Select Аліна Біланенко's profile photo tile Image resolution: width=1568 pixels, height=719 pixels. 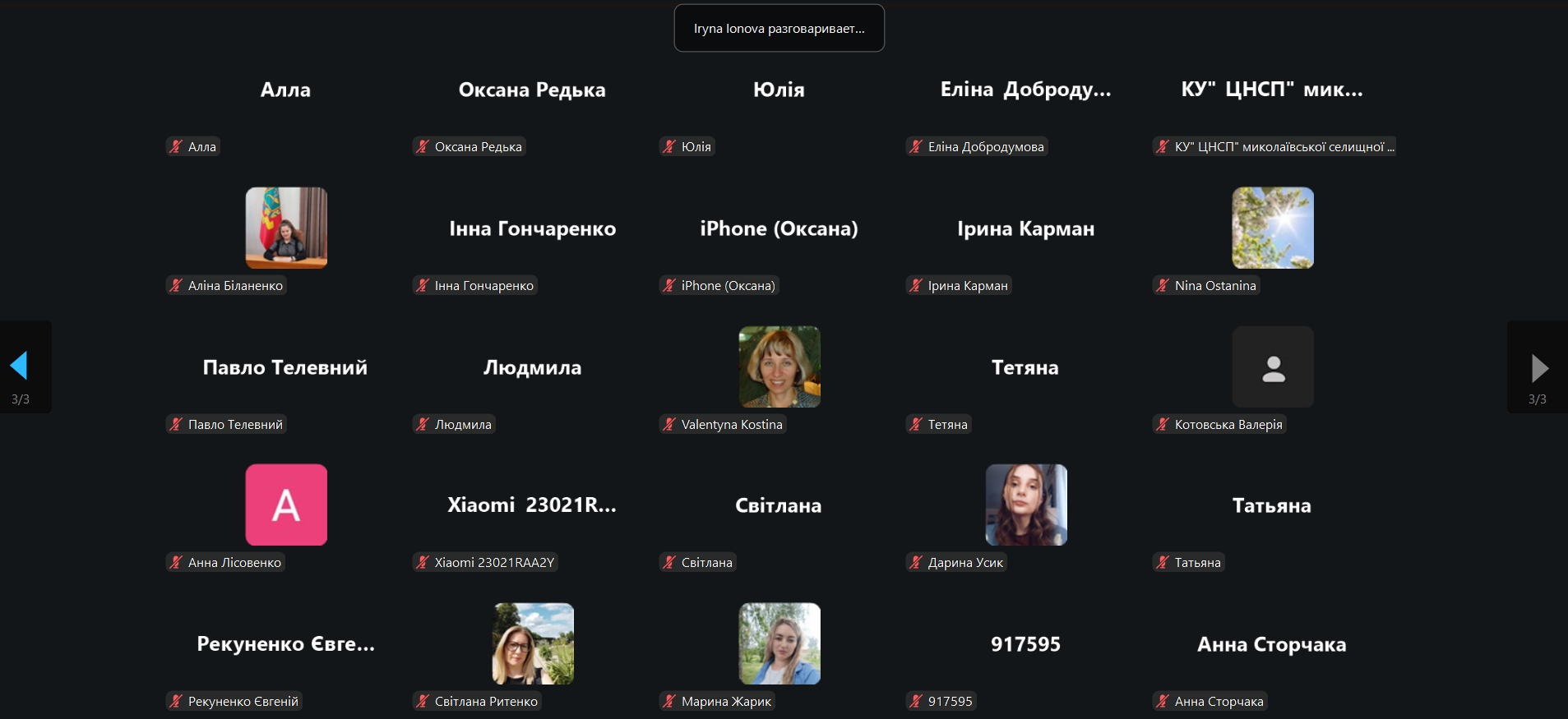pos(286,228)
